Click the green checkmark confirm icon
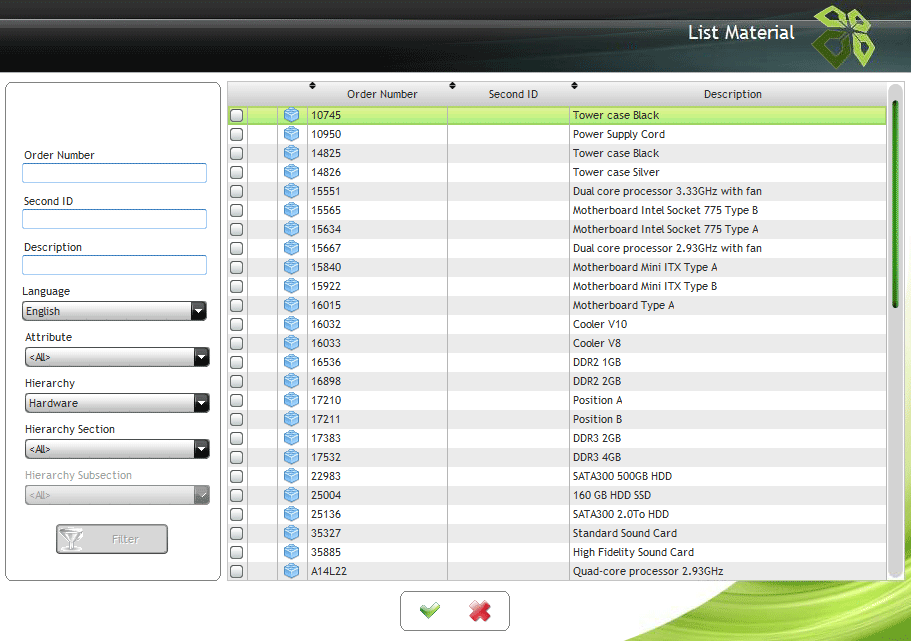Viewport: 911px width, 641px height. click(x=430, y=611)
